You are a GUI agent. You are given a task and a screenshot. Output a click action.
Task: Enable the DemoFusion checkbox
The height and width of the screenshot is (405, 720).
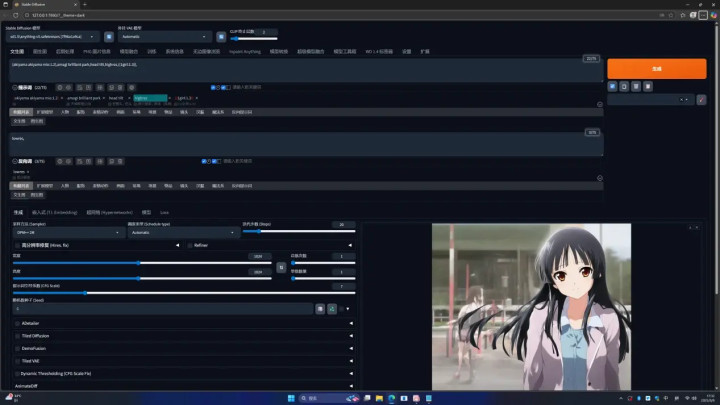coord(17,349)
